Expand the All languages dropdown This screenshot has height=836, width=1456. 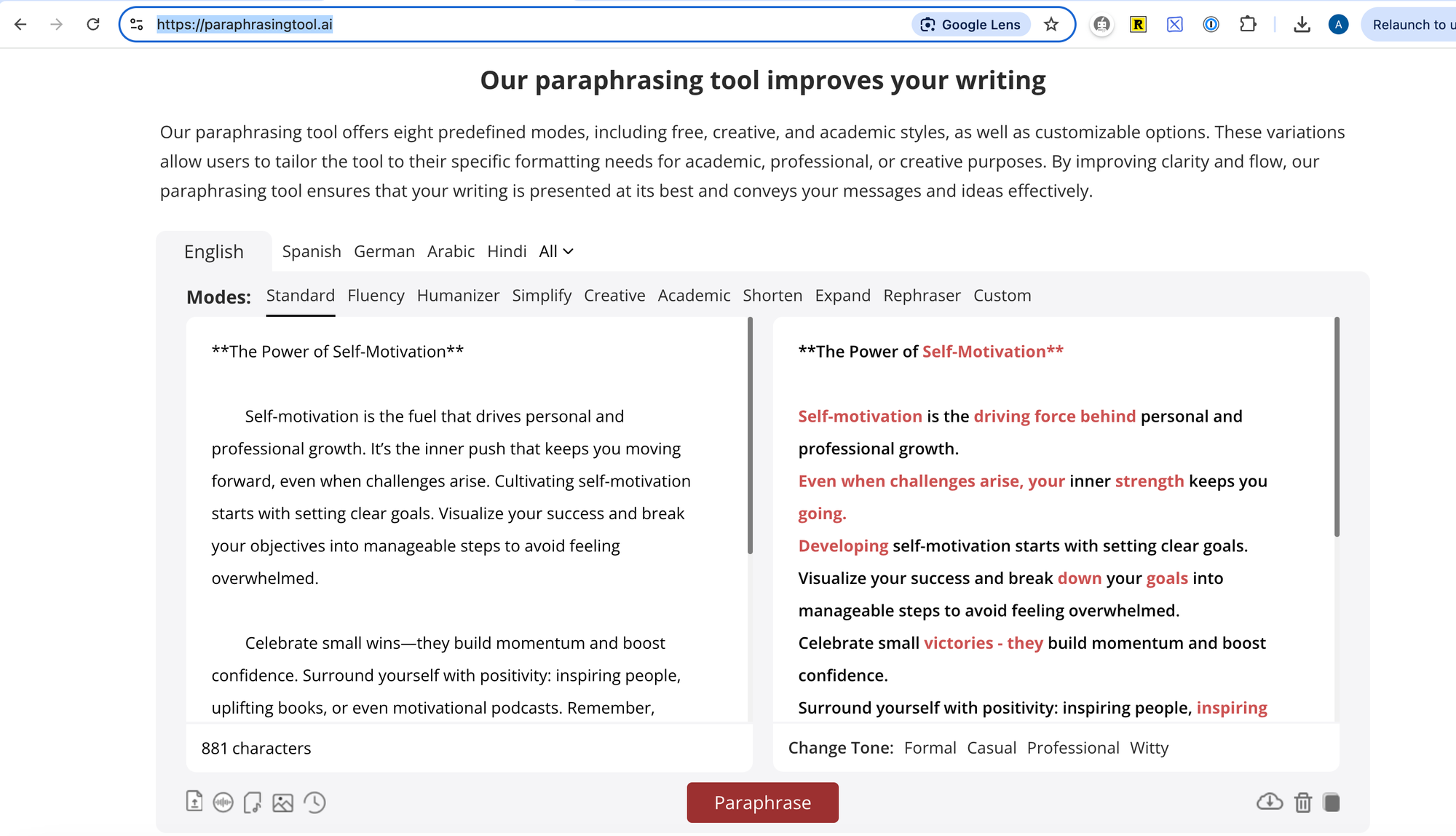tap(555, 251)
